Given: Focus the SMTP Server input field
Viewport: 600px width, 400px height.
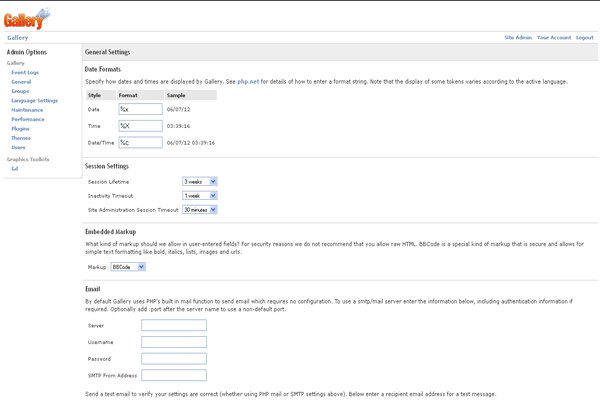Looking at the screenshot, I should pyautogui.click(x=174, y=325).
